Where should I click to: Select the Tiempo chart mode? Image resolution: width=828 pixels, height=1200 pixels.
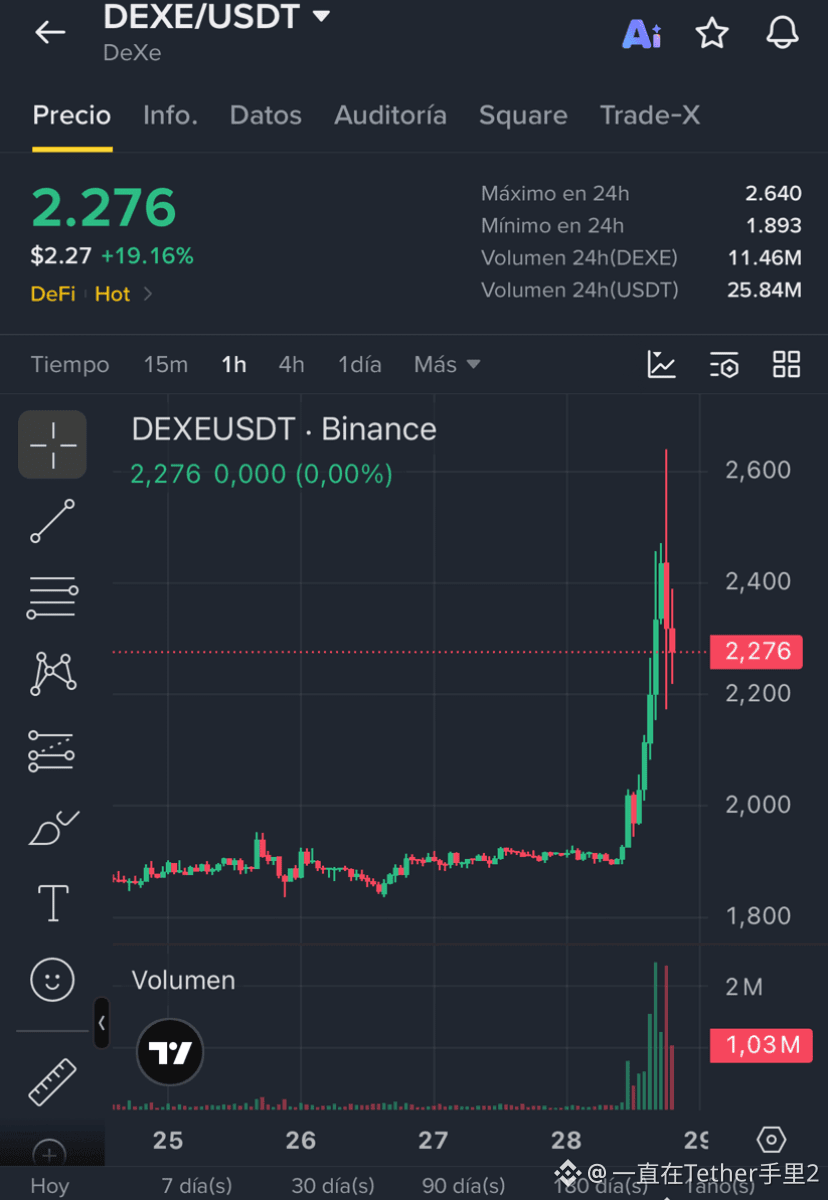pyautogui.click(x=70, y=365)
